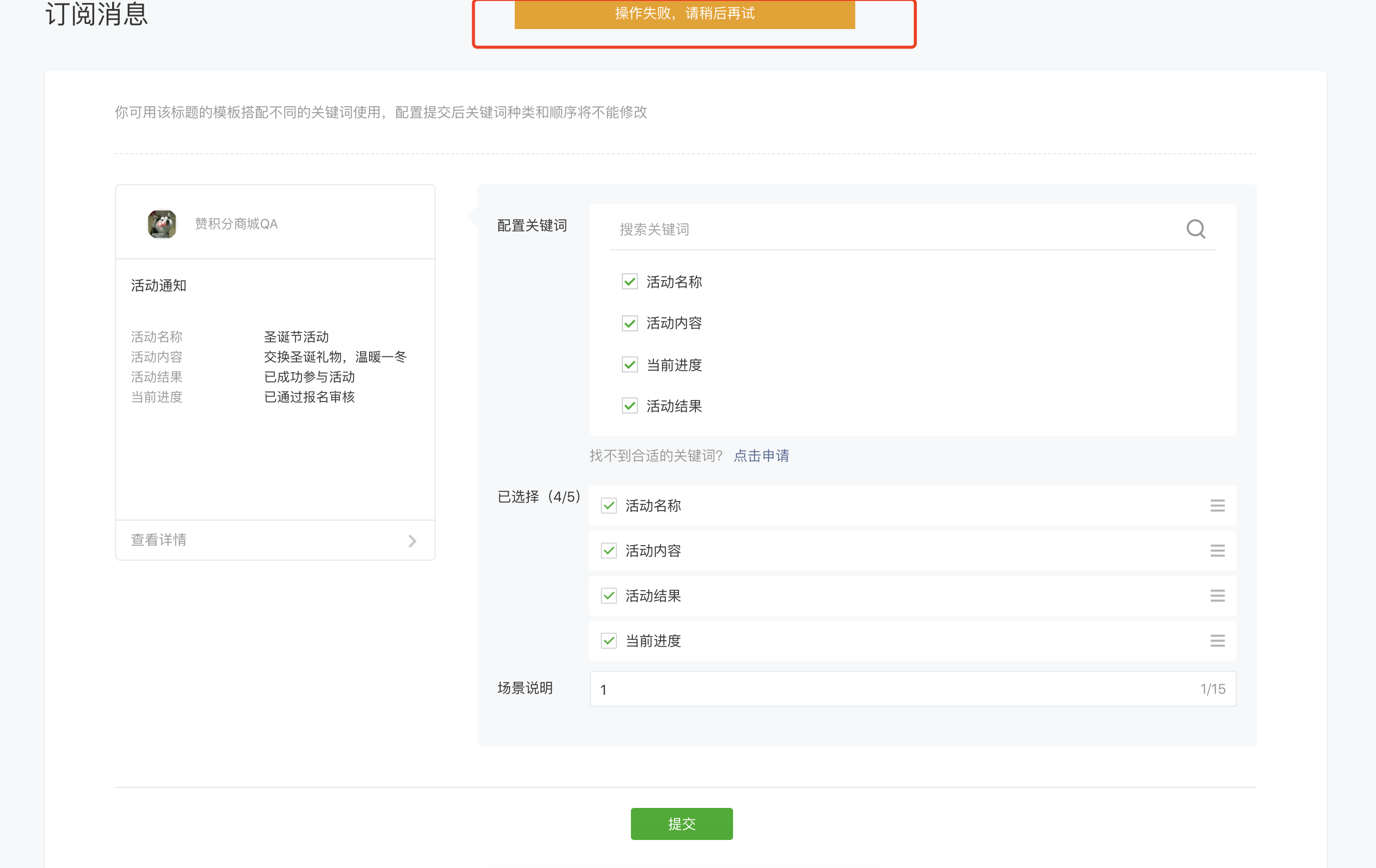This screenshot has height=868, width=1376.
Task: Click the 查看详情 row text
Action: pyautogui.click(x=159, y=540)
